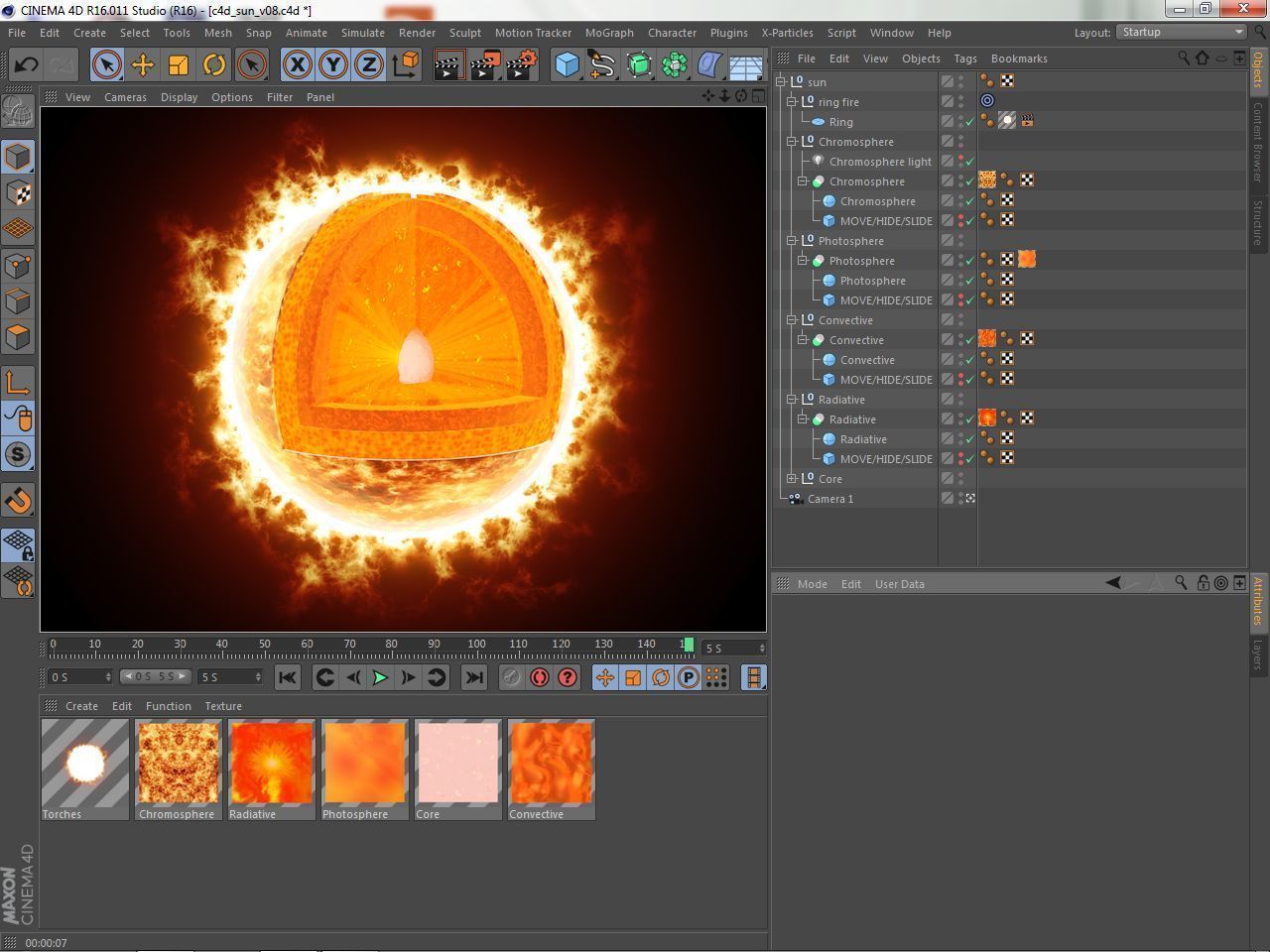
Task: Toggle visibility dots next to the Radiative object
Action: click(x=958, y=418)
